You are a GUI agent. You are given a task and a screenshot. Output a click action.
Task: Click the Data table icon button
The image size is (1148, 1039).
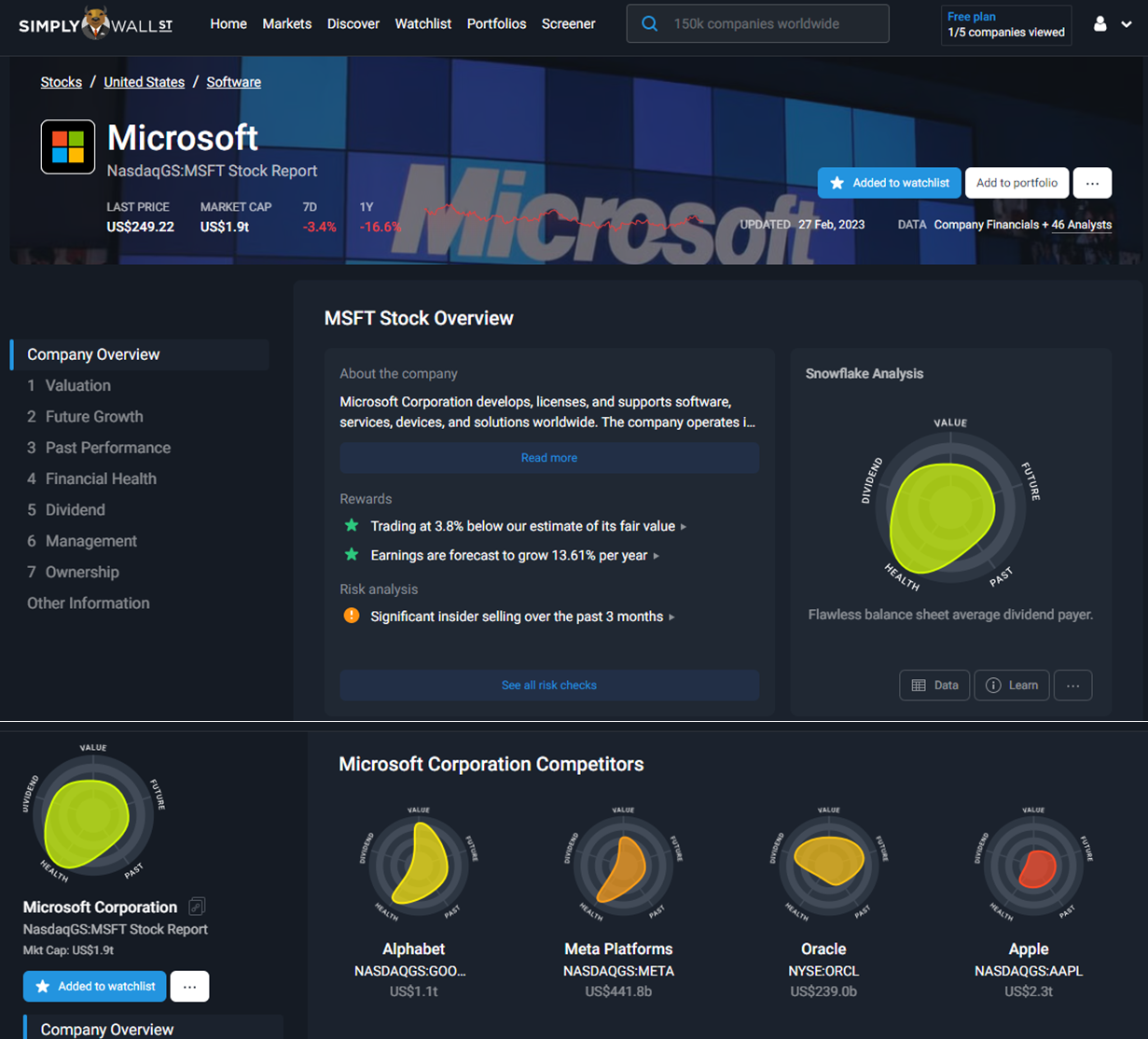[934, 685]
